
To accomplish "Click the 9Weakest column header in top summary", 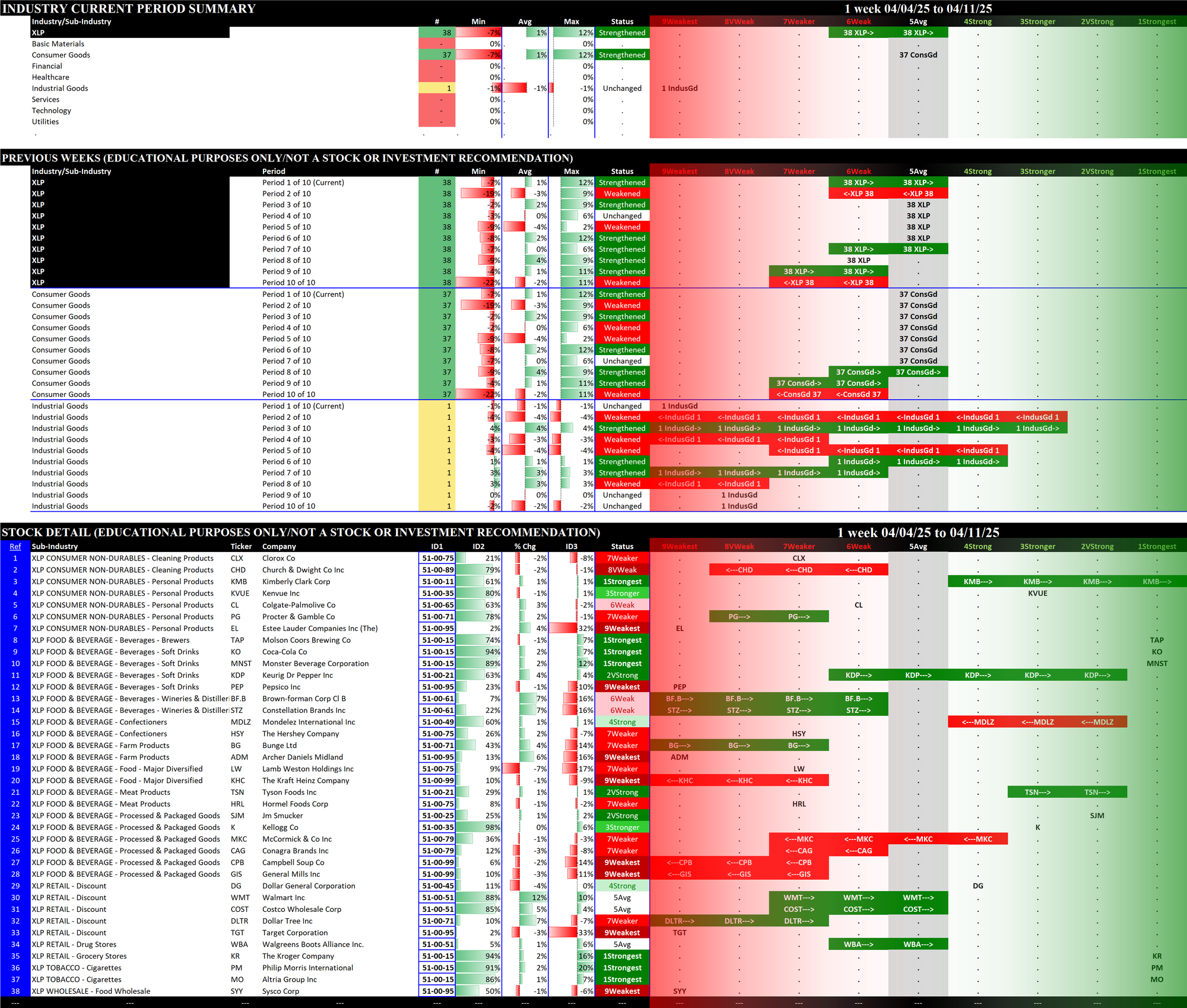I will tap(680, 22).
